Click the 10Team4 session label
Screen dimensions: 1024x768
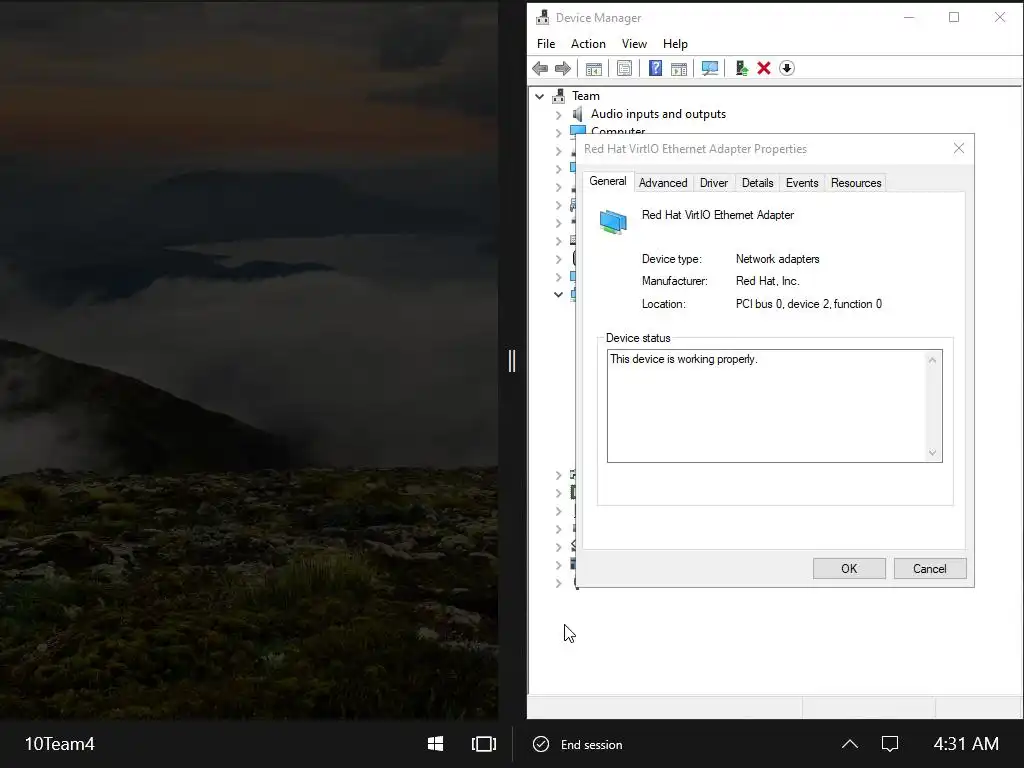[59, 744]
